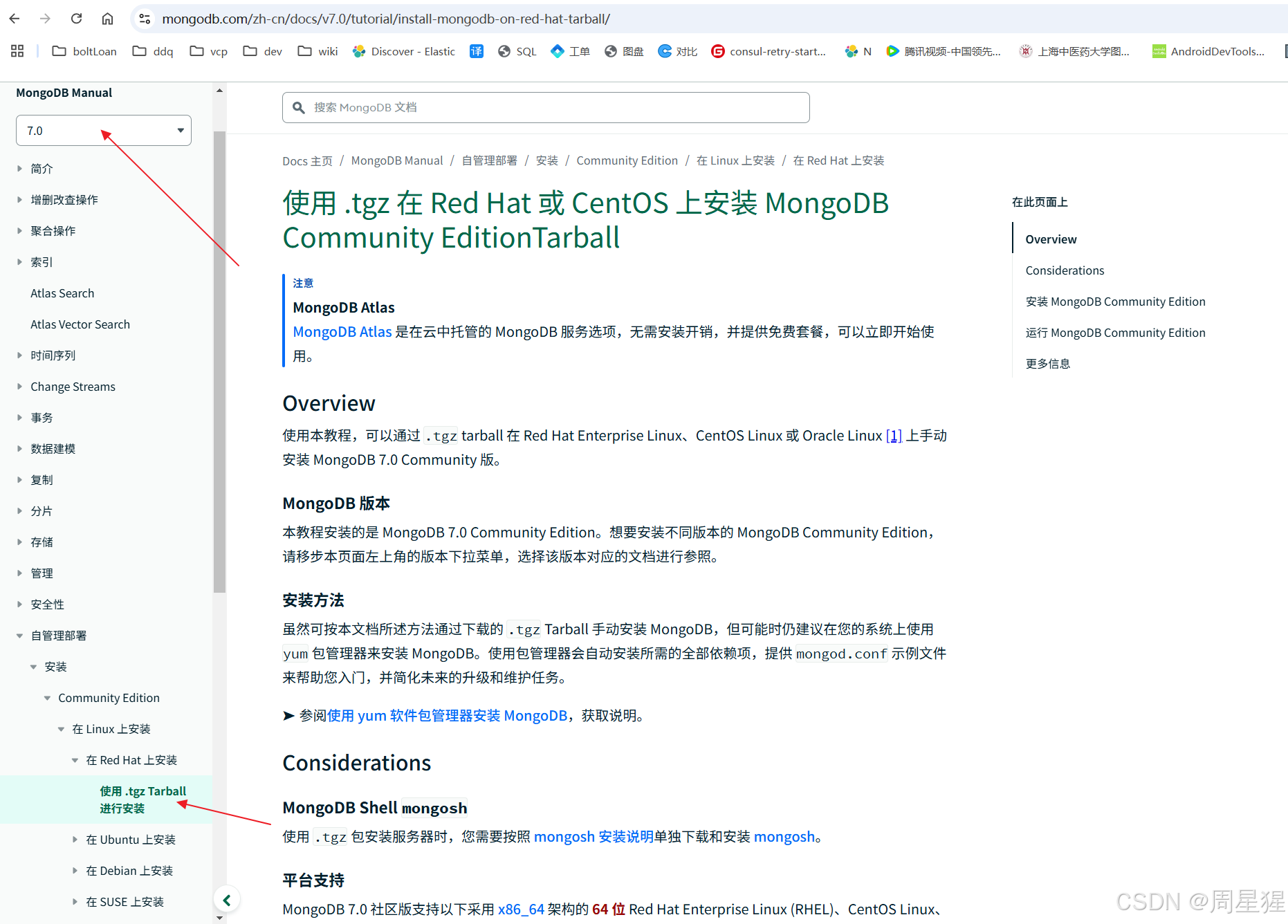Open Discover - Elastic bookmark
This screenshot has width=1288, height=924.
pyautogui.click(x=404, y=51)
